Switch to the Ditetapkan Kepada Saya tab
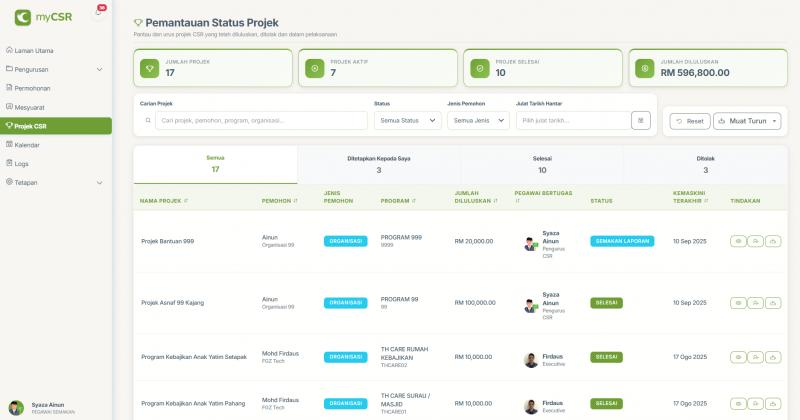This screenshot has width=800, height=420. click(378, 164)
